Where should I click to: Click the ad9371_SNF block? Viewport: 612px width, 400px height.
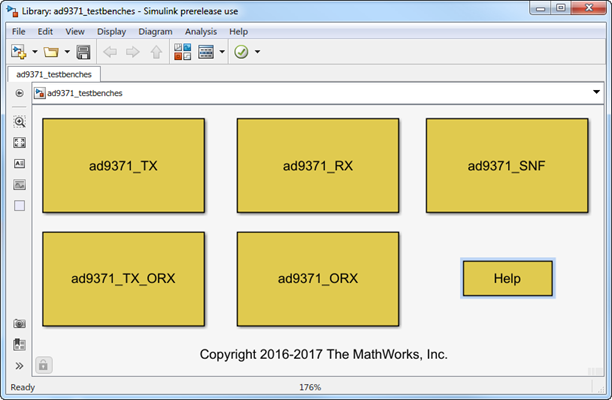click(x=506, y=166)
